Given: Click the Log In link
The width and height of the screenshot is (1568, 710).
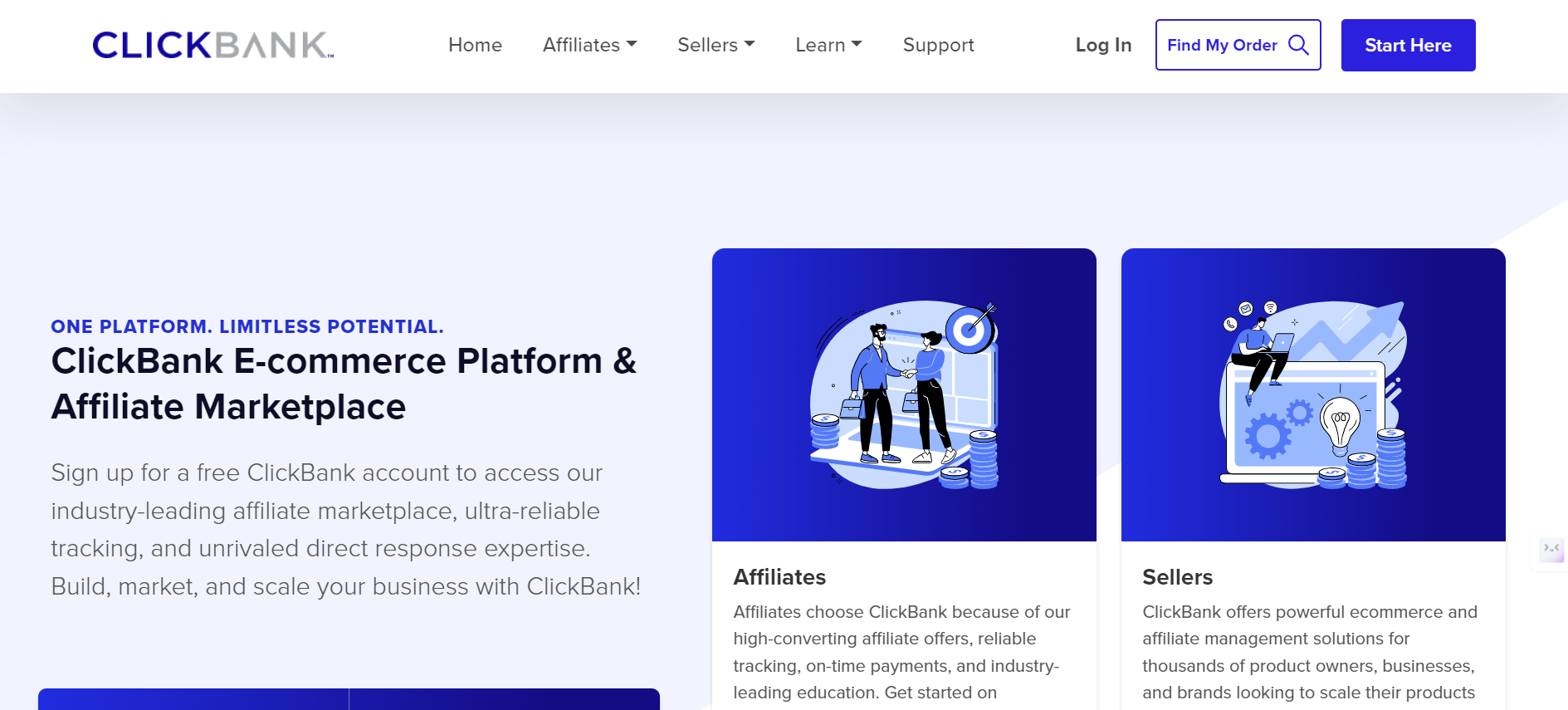Looking at the screenshot, I should (1103, 45).
